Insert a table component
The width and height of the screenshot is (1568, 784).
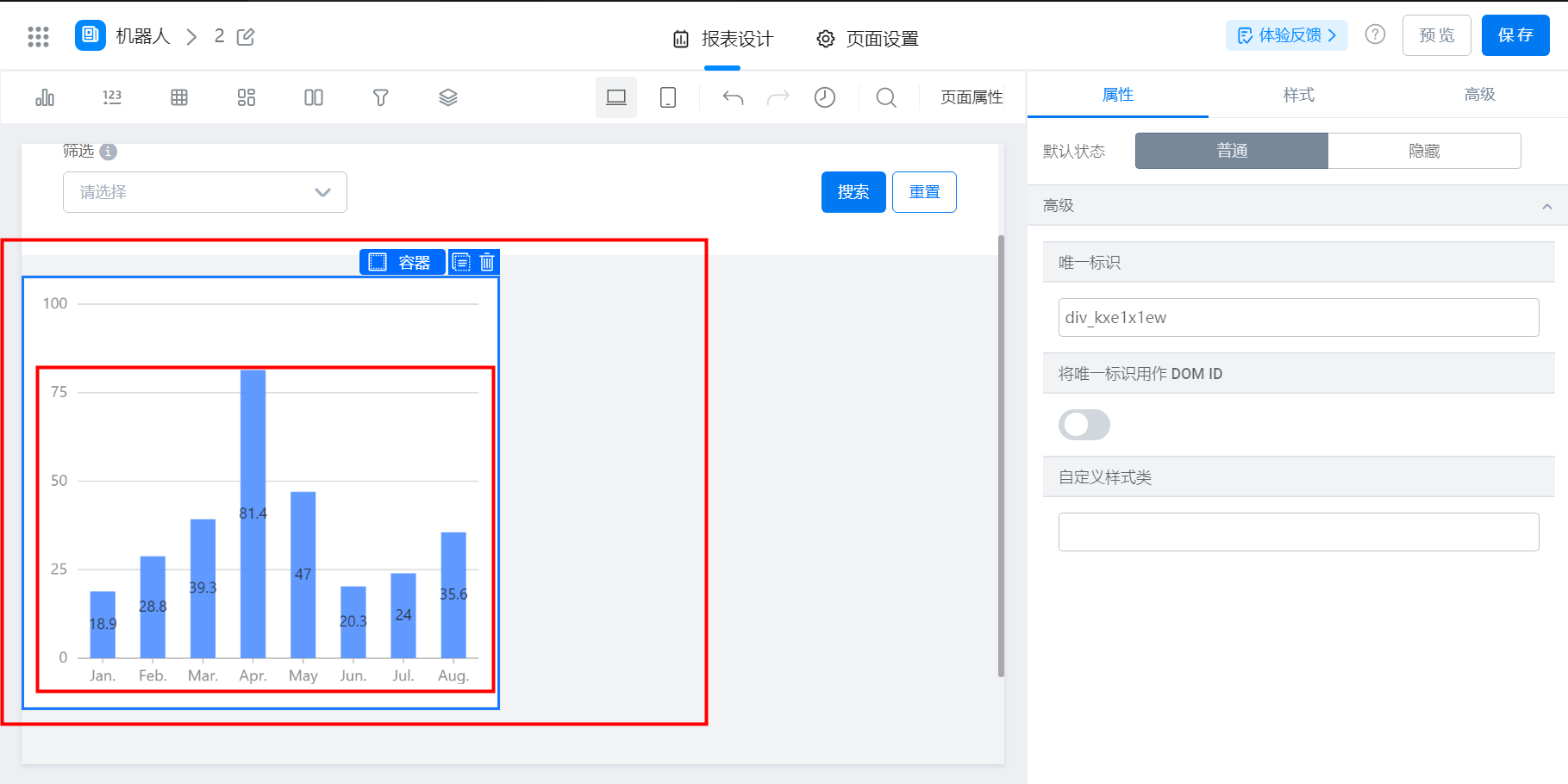179,97
